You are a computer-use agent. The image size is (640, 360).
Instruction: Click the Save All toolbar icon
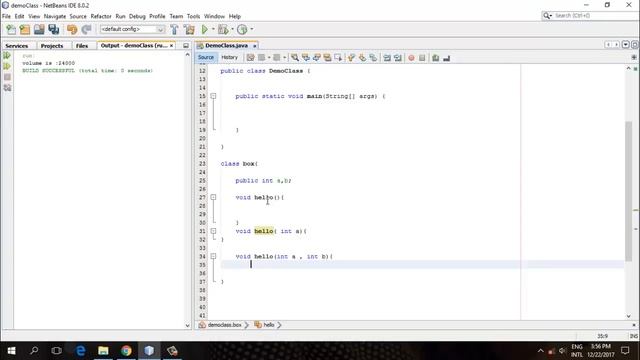click(53, 29)
